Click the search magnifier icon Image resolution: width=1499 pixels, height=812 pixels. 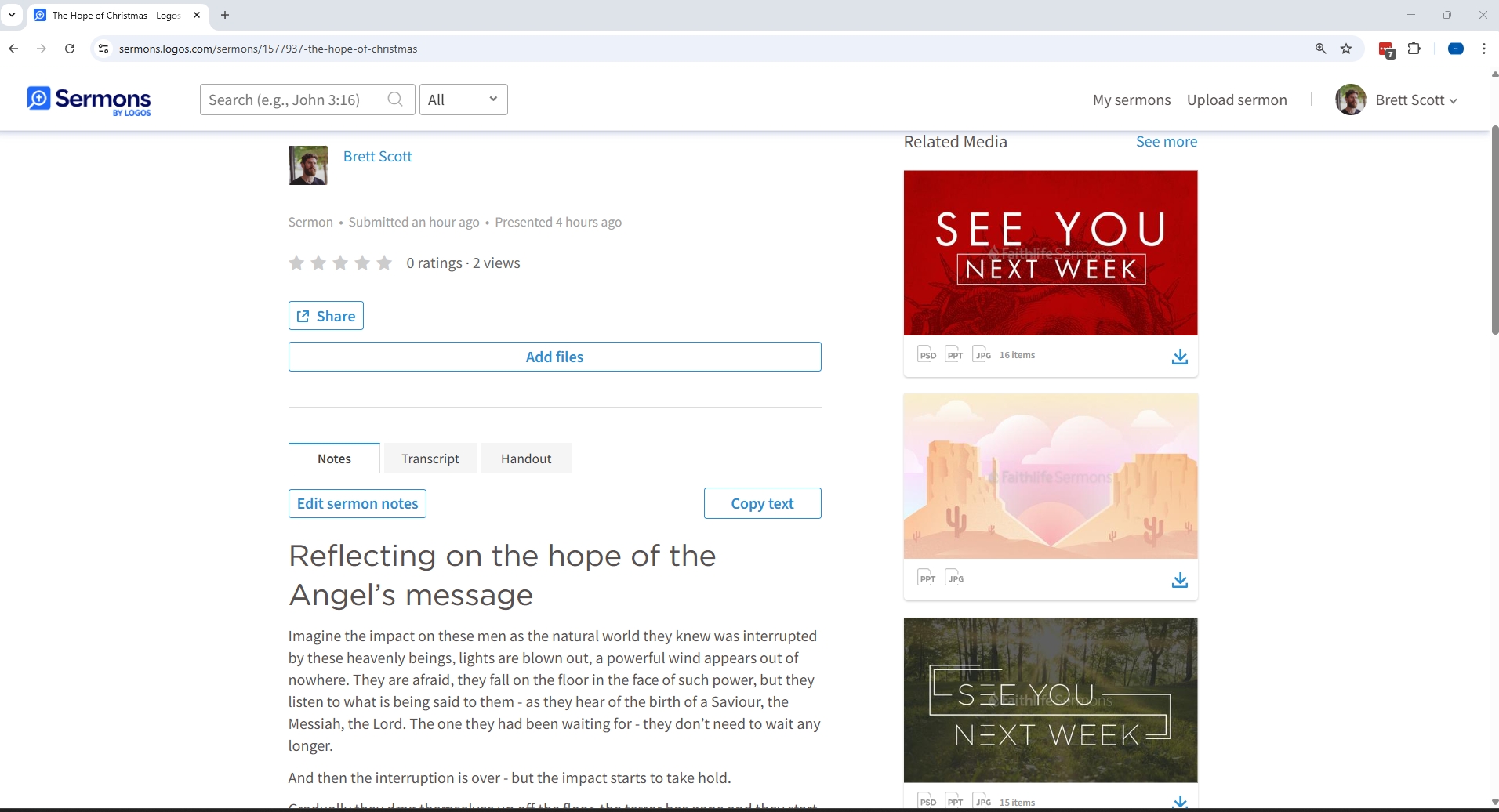click(395, 100)
